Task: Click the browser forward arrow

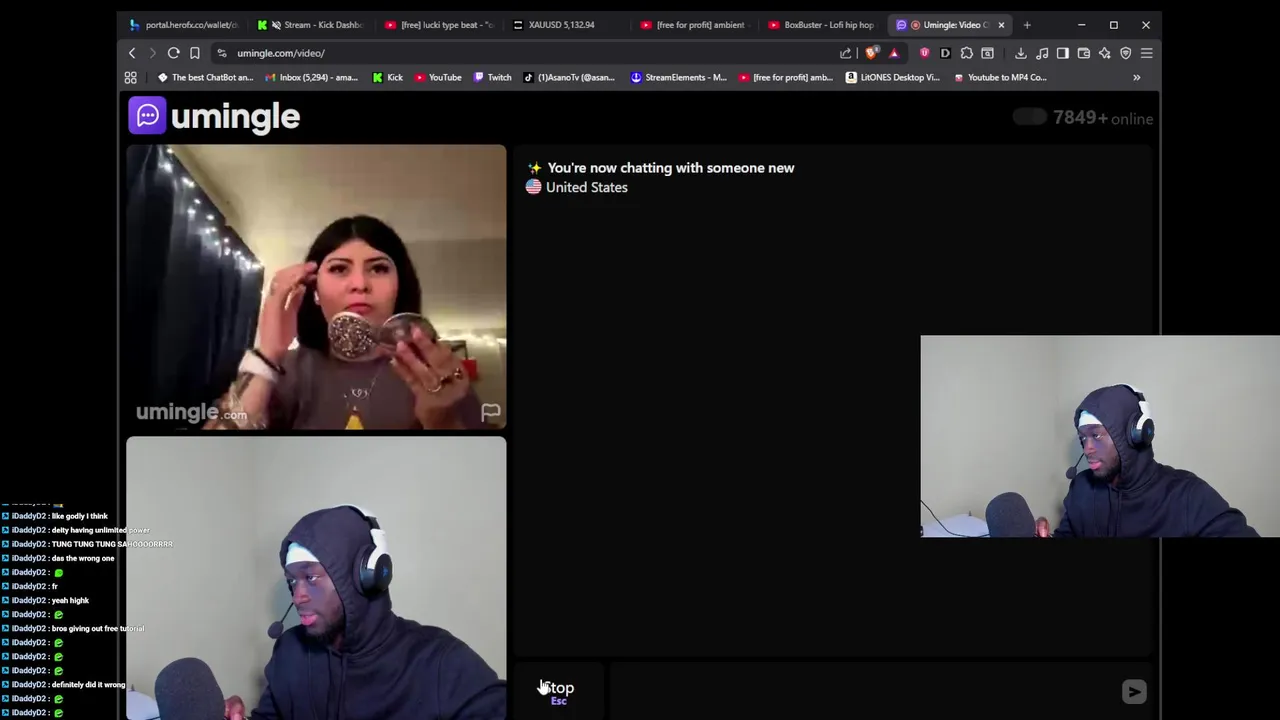Action: tap(152, 53)
